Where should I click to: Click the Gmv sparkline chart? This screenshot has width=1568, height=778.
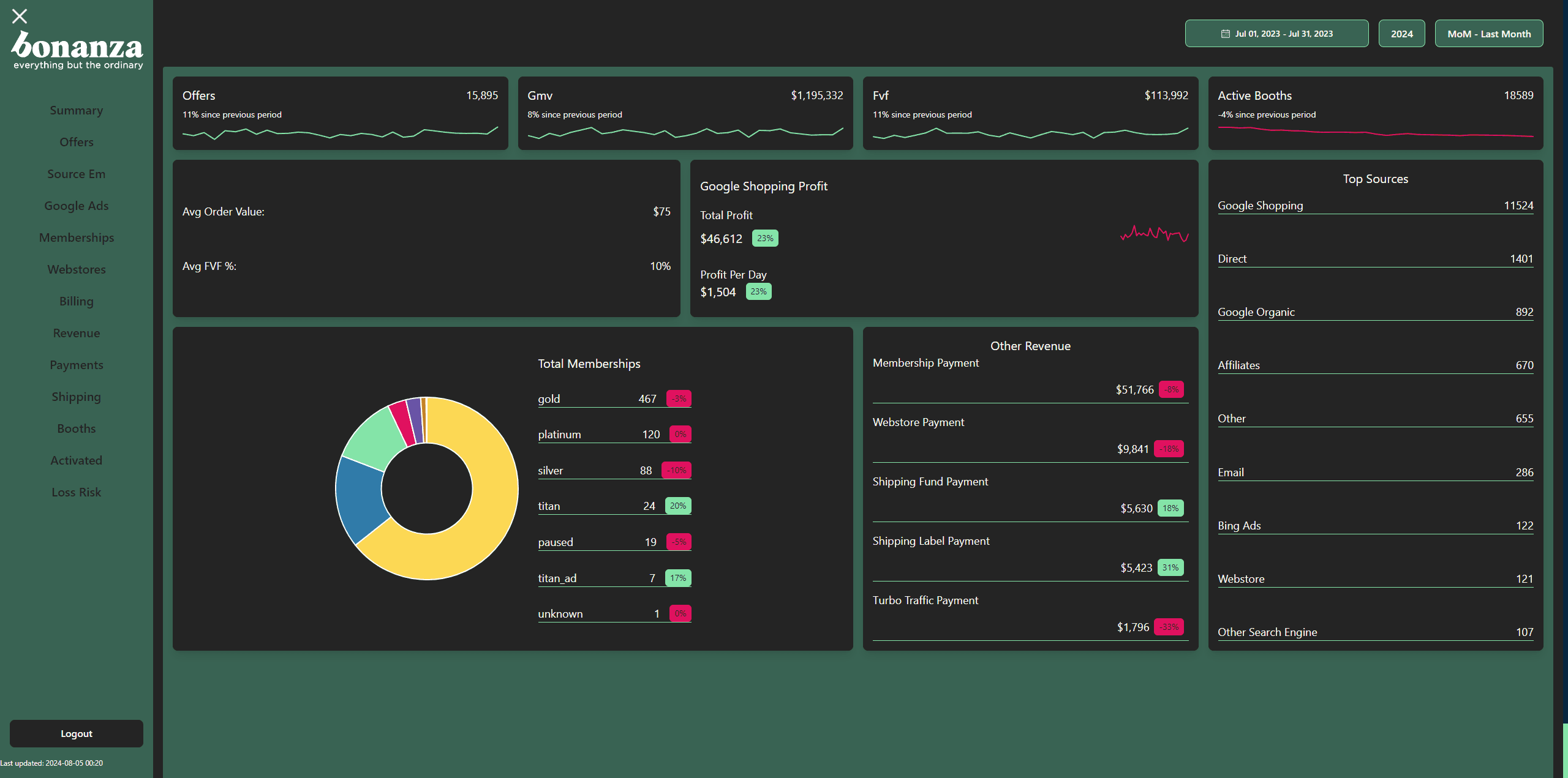[x=685, y=133]
